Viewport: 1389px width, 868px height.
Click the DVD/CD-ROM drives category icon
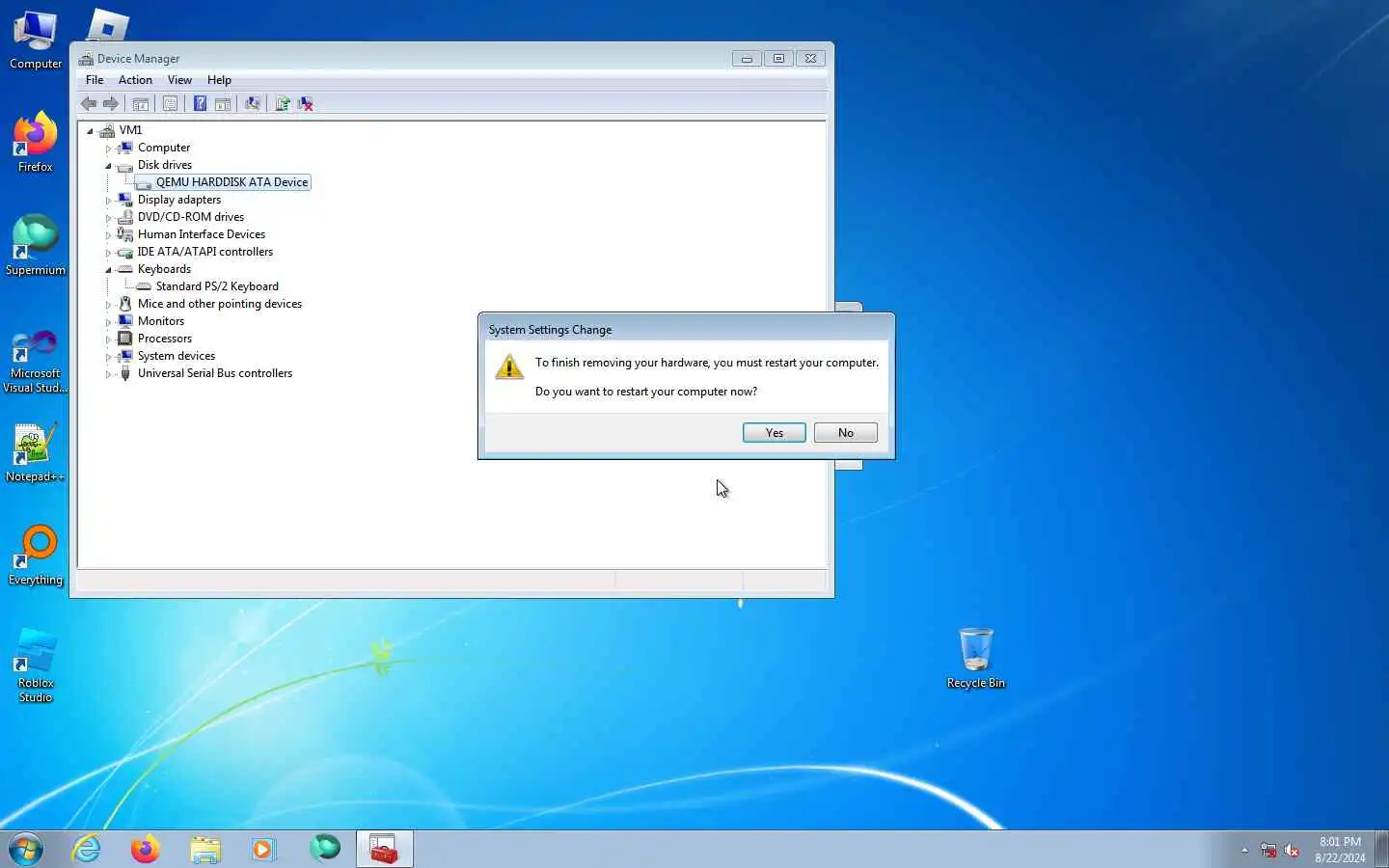tap(124, 218)
